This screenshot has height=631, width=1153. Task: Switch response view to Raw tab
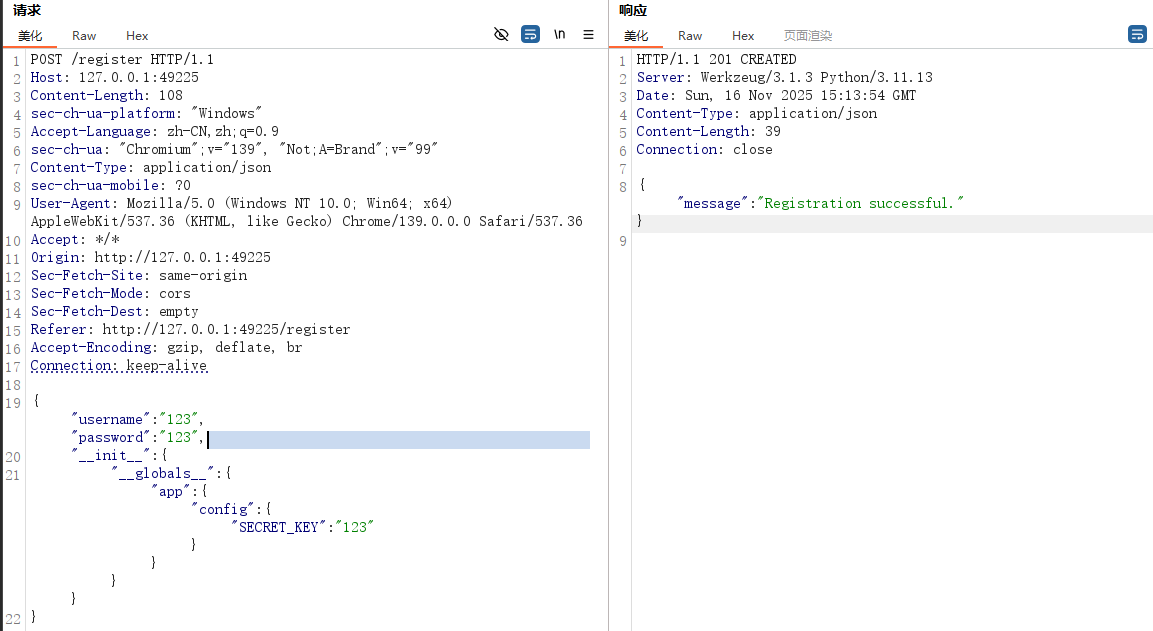(690, 36)
